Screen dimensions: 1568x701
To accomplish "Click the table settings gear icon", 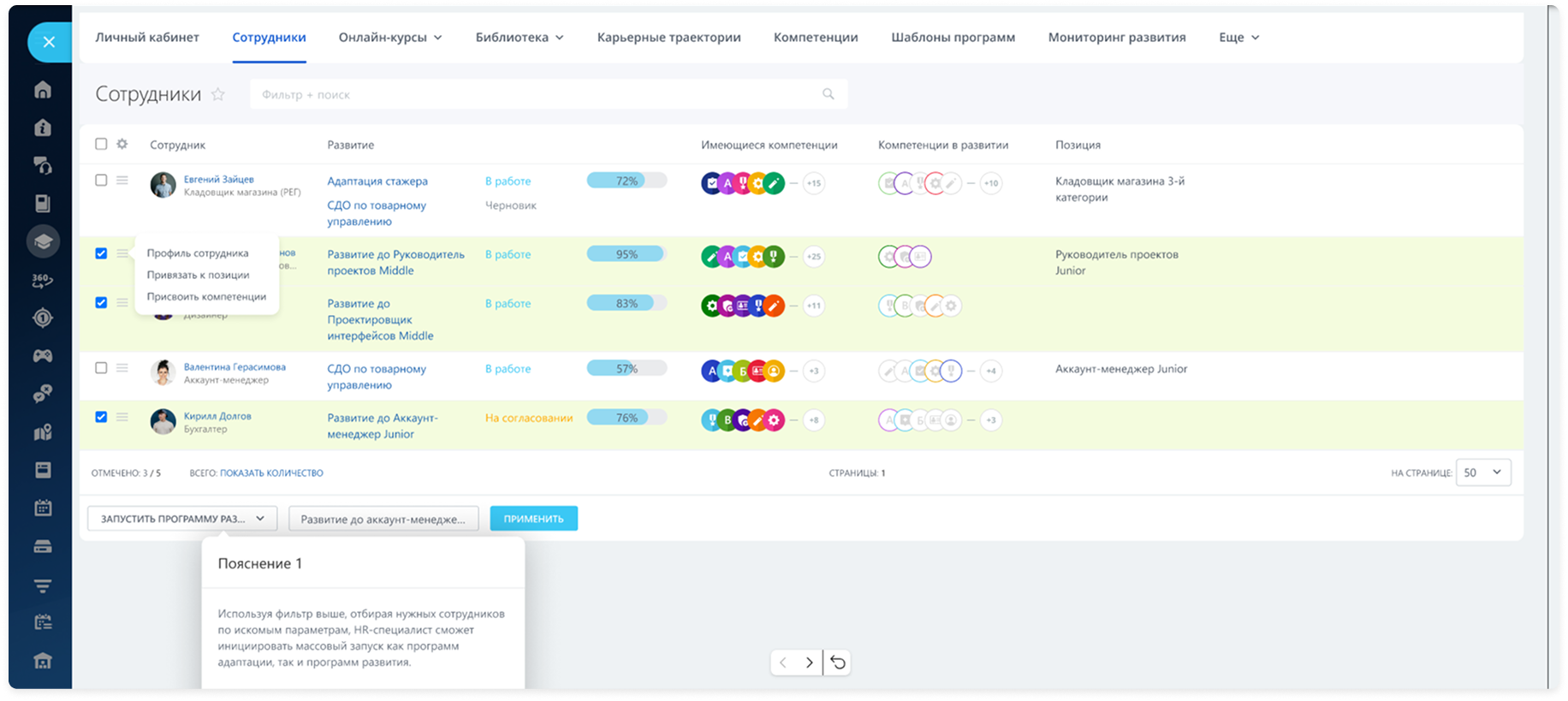I will coord(122,144).
